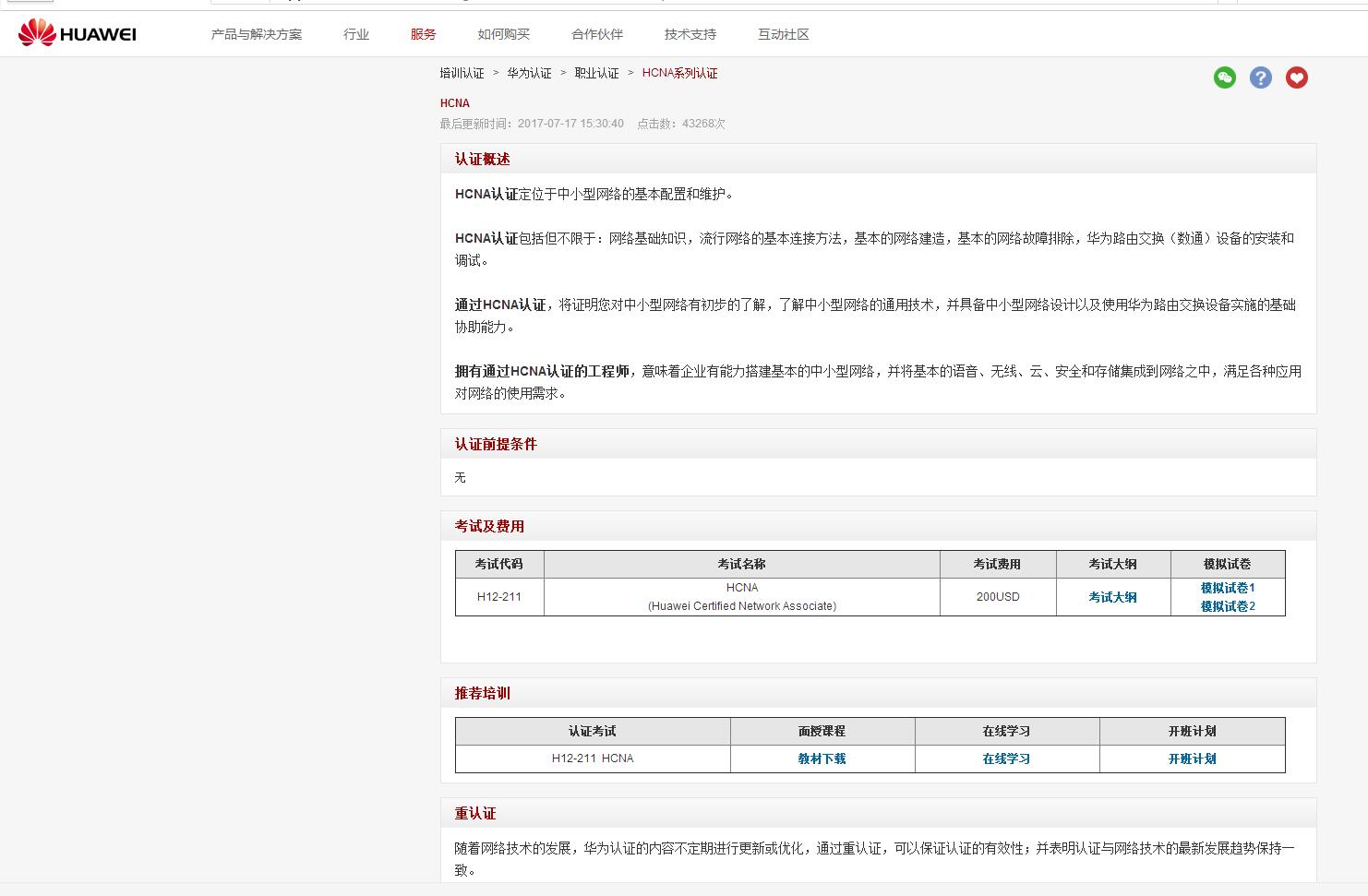1368x896 pixels.
Task: Click the 考试名称 column header
Action: tap(742, 564)
